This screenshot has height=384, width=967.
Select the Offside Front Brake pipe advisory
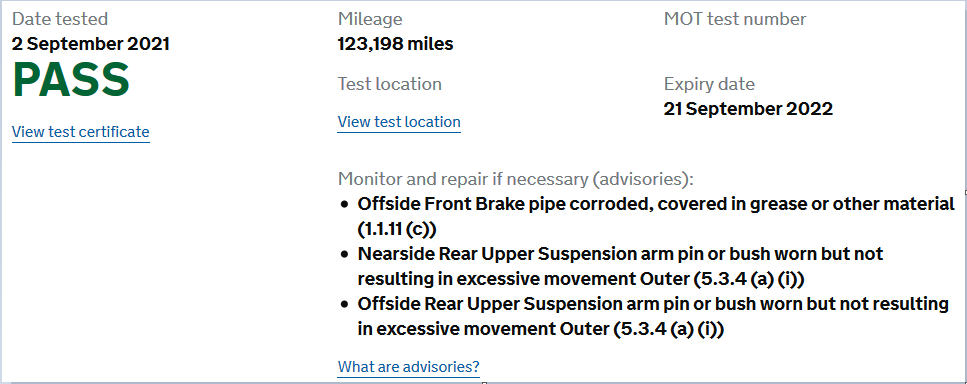[x=656, y=216]
